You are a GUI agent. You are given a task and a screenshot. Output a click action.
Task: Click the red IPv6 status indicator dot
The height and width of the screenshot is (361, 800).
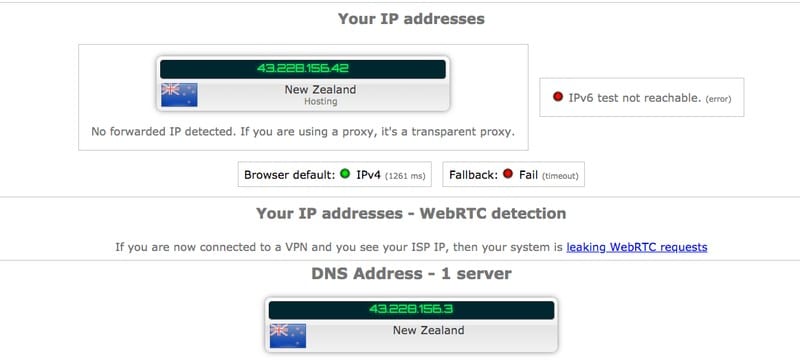(x=558, y=96)
